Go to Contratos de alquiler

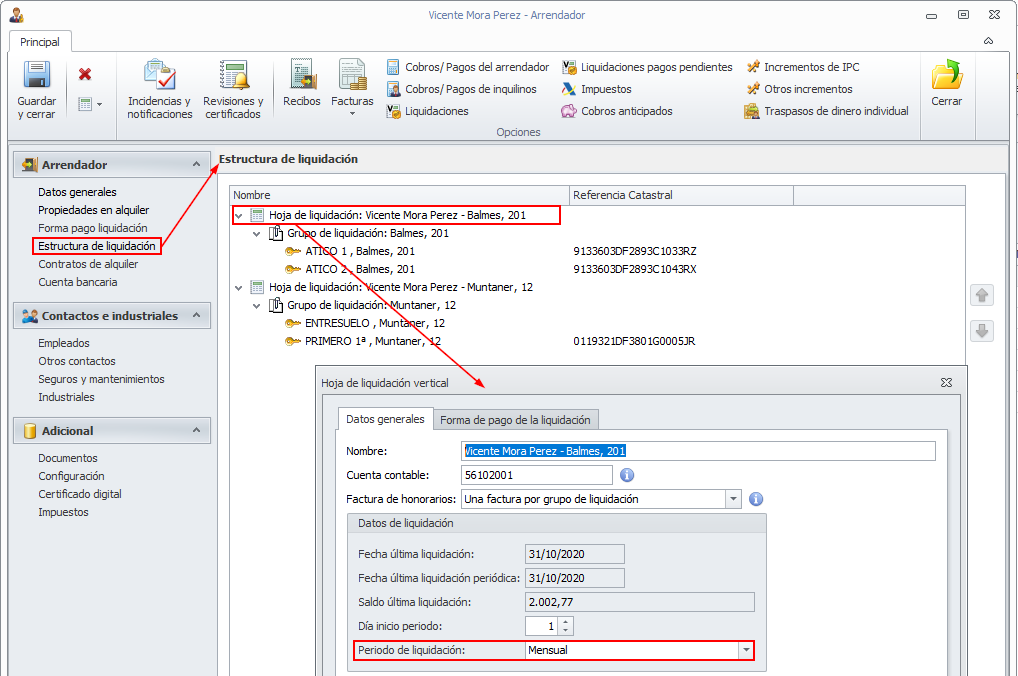pos(88,264)
